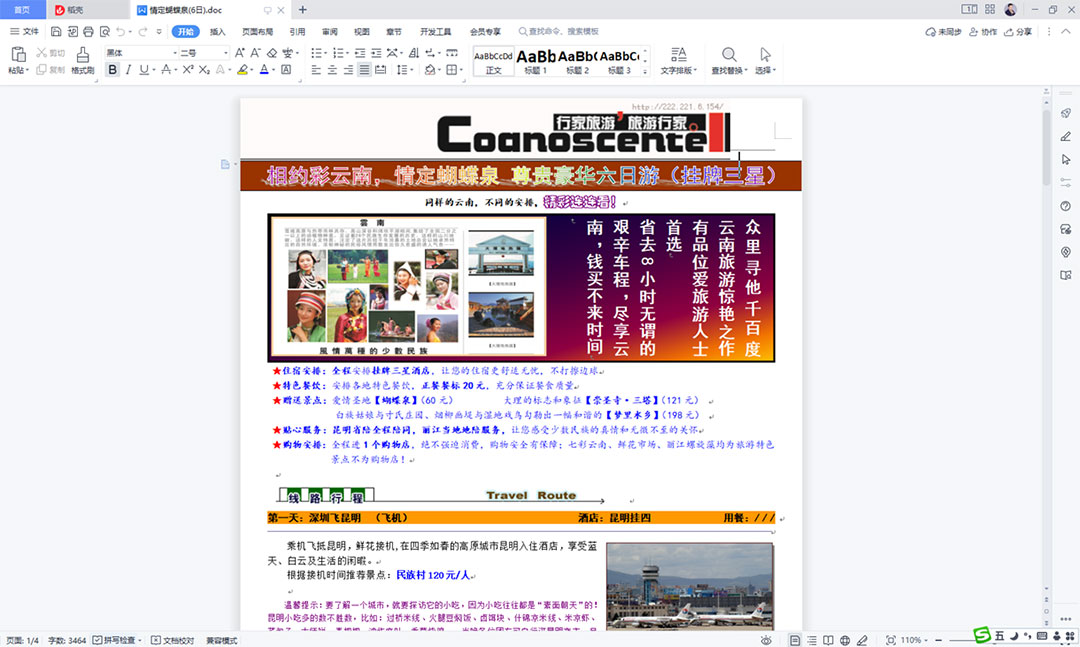
Task: Apply the 正文 (Body) style
Action: pyautogui.click(x=493, y=60)
